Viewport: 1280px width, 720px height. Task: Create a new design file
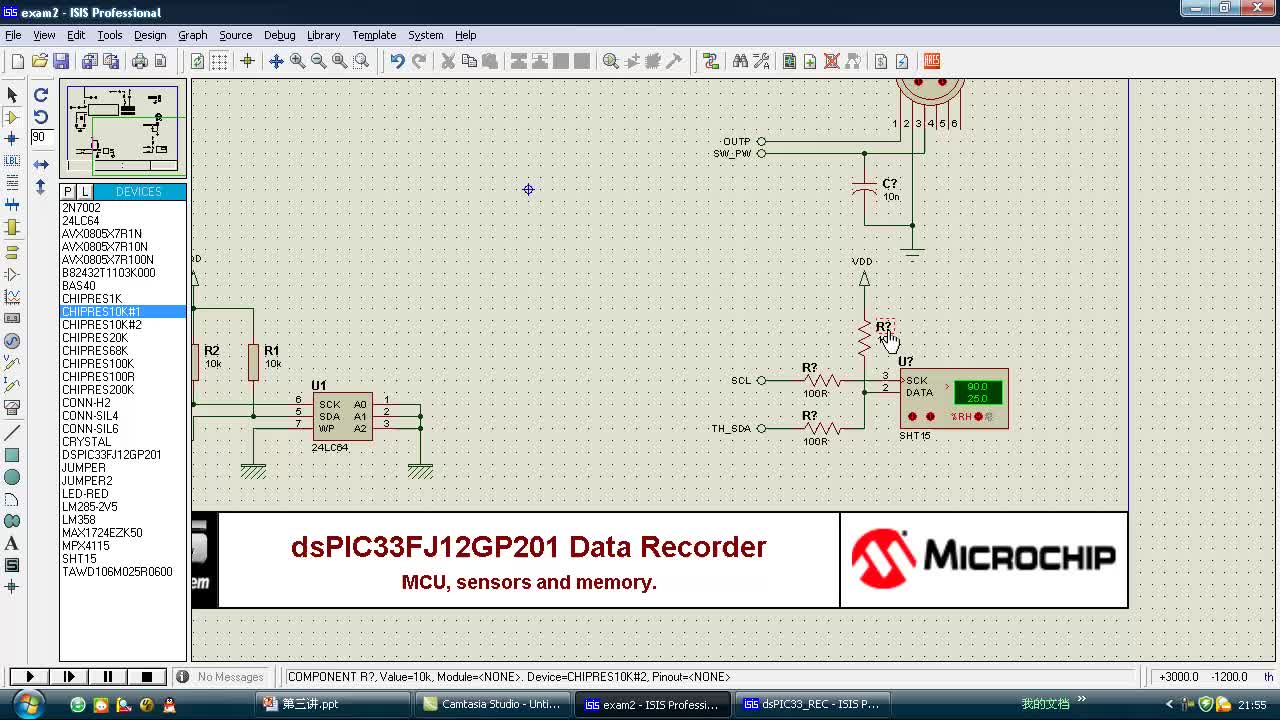click(x=18, y=61)
